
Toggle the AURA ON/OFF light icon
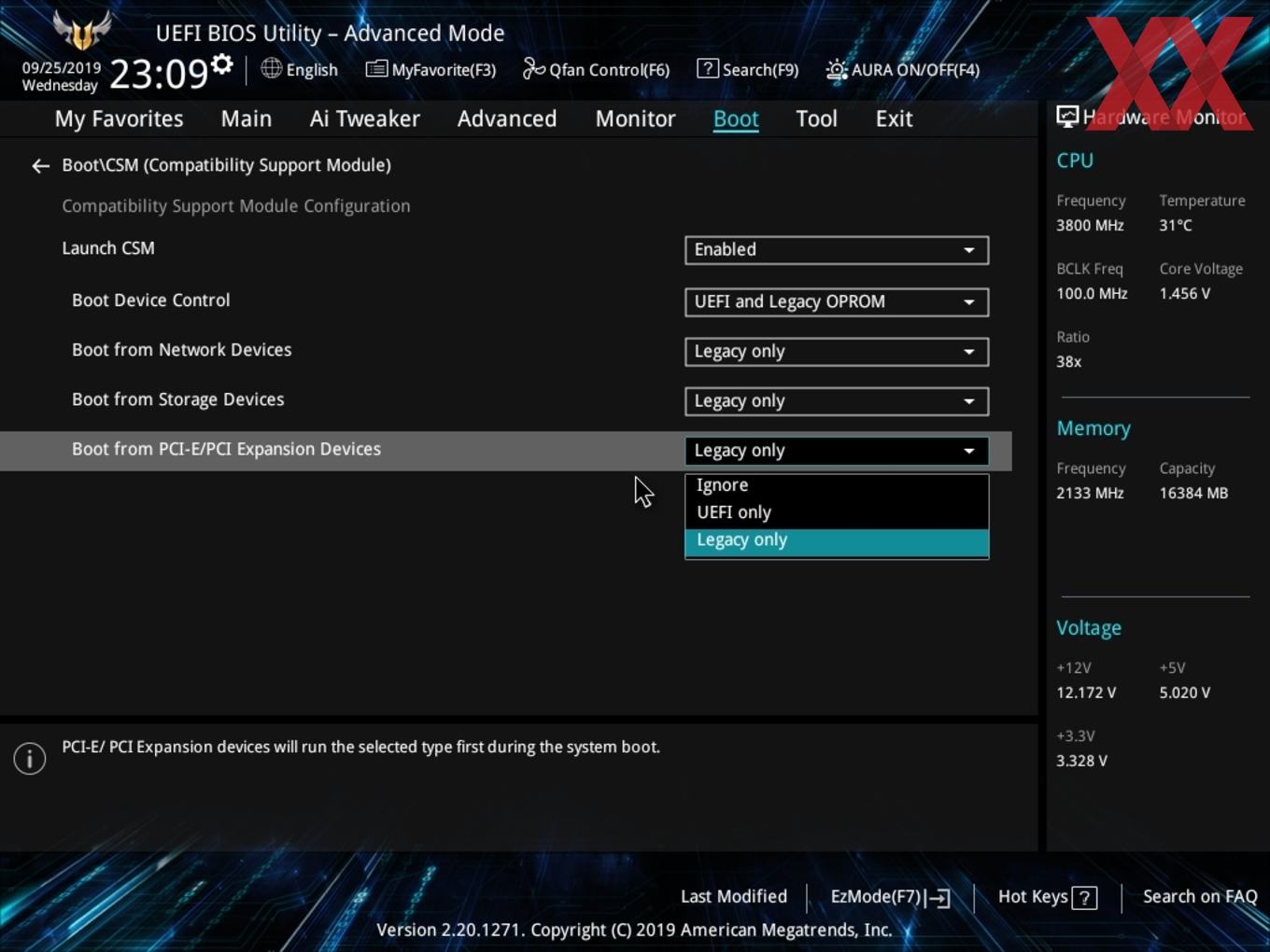[x=836, y=69]
